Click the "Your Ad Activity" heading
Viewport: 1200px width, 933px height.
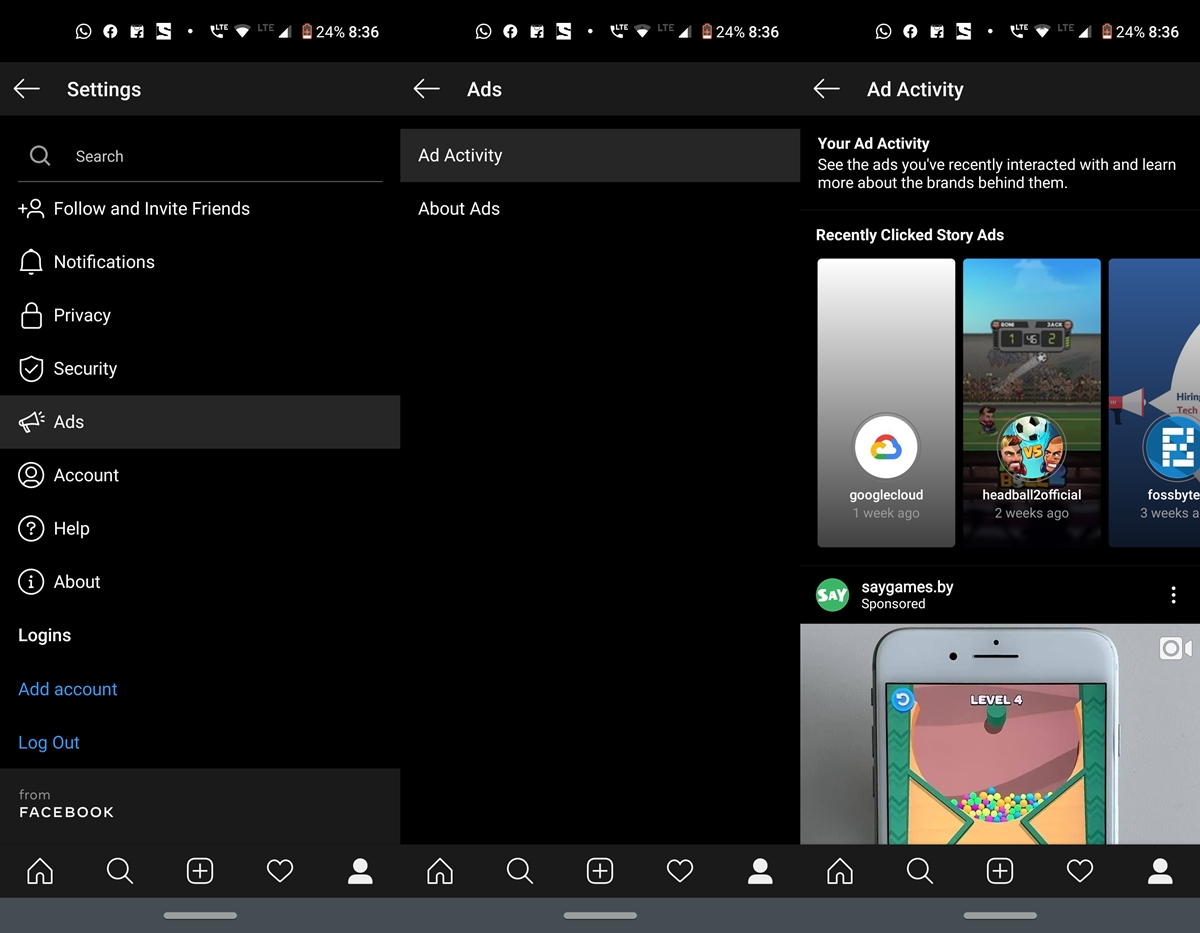coord(874,144)
